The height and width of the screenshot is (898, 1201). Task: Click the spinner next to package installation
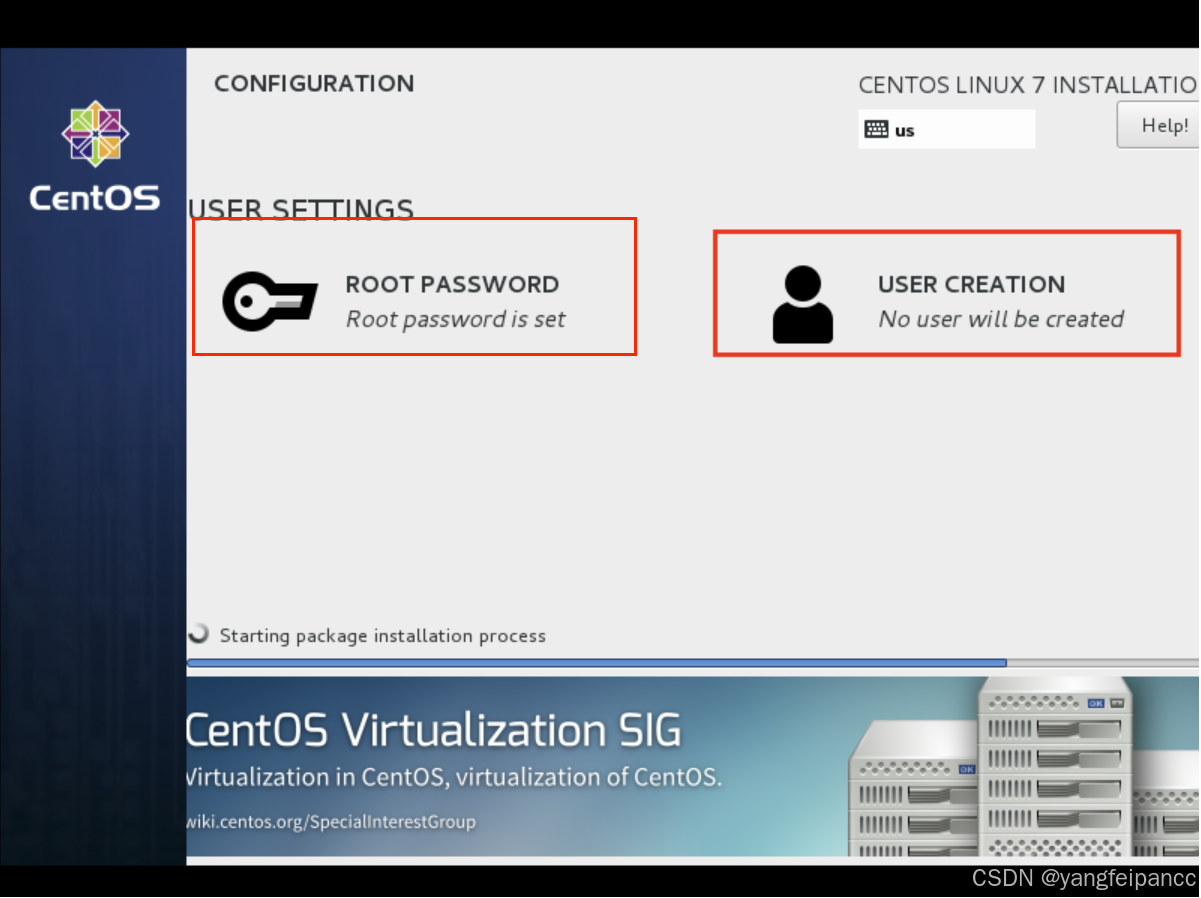pyautogui.click(x=200, y=633)
